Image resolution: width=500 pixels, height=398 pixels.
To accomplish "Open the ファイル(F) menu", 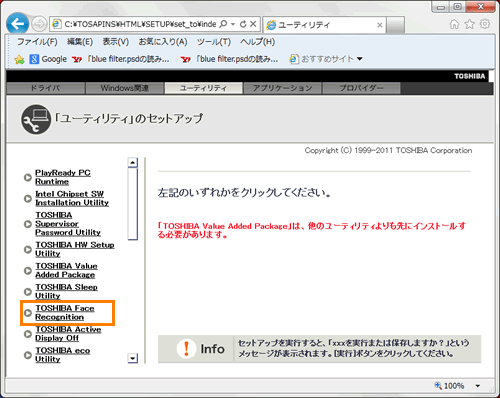I will (37, 42).
